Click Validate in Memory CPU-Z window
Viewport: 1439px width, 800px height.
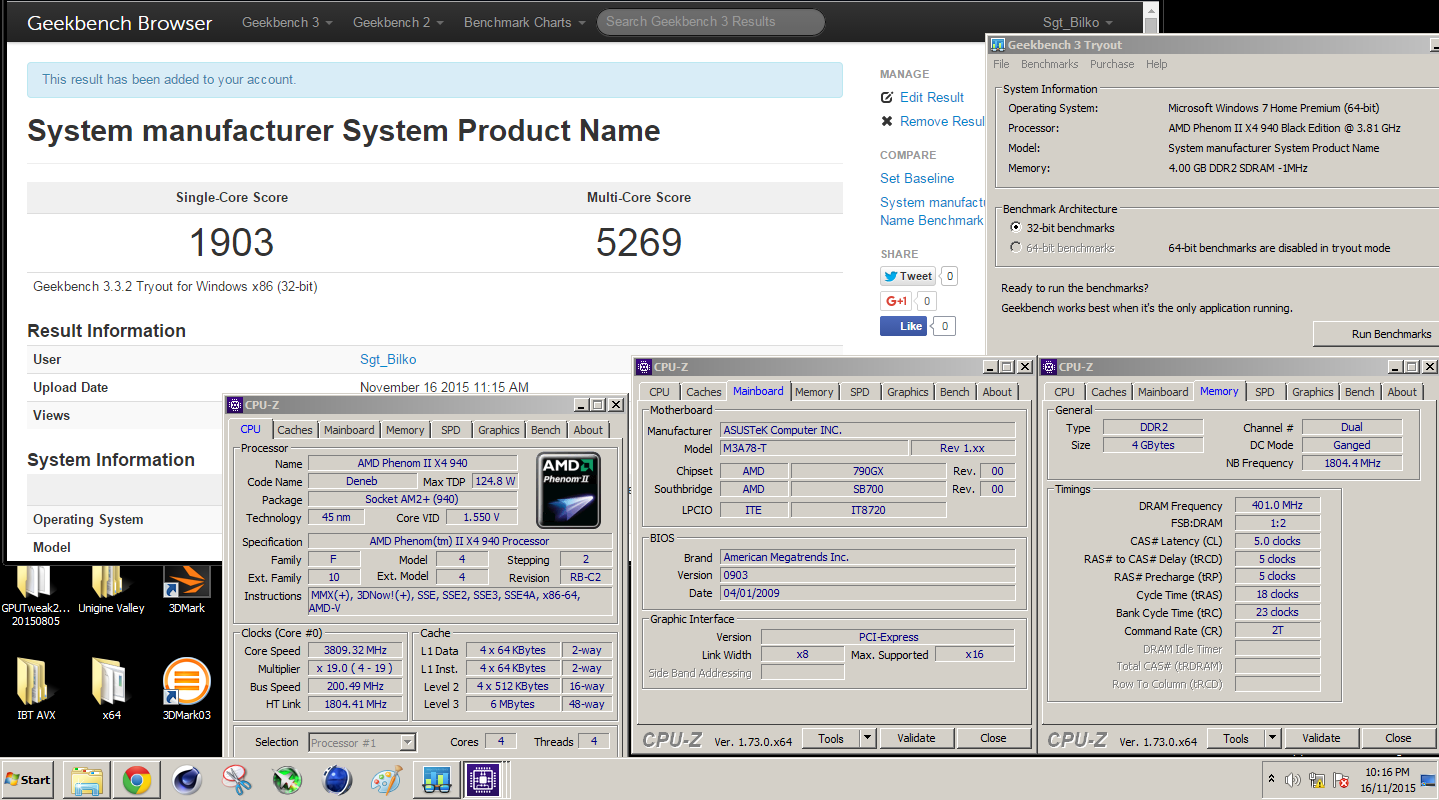click(x=1321, y=738)
